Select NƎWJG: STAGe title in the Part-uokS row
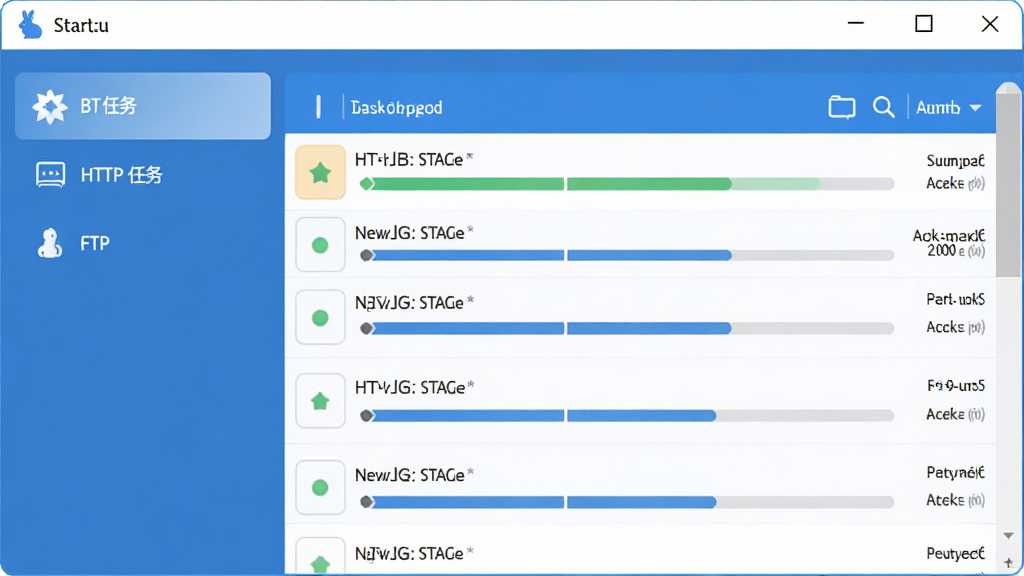 [414, 302]
